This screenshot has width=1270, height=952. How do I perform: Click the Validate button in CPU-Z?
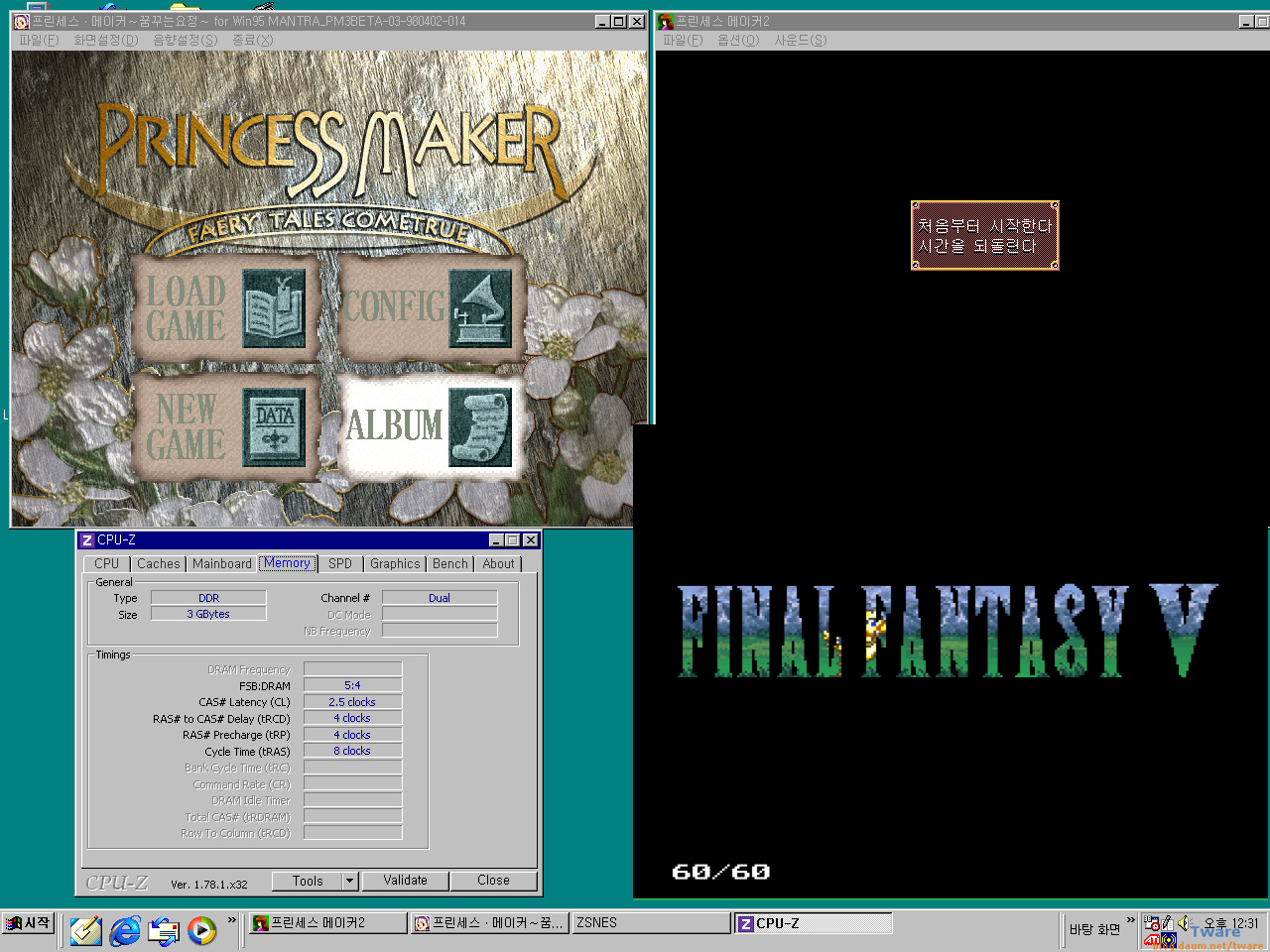[405, 881]
